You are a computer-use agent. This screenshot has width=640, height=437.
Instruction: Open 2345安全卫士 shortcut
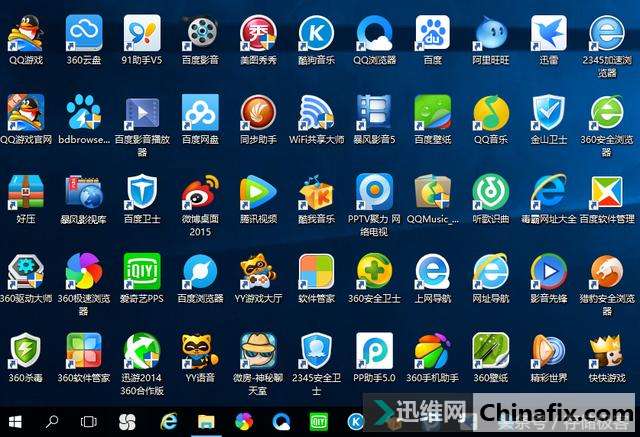[316, 350]
